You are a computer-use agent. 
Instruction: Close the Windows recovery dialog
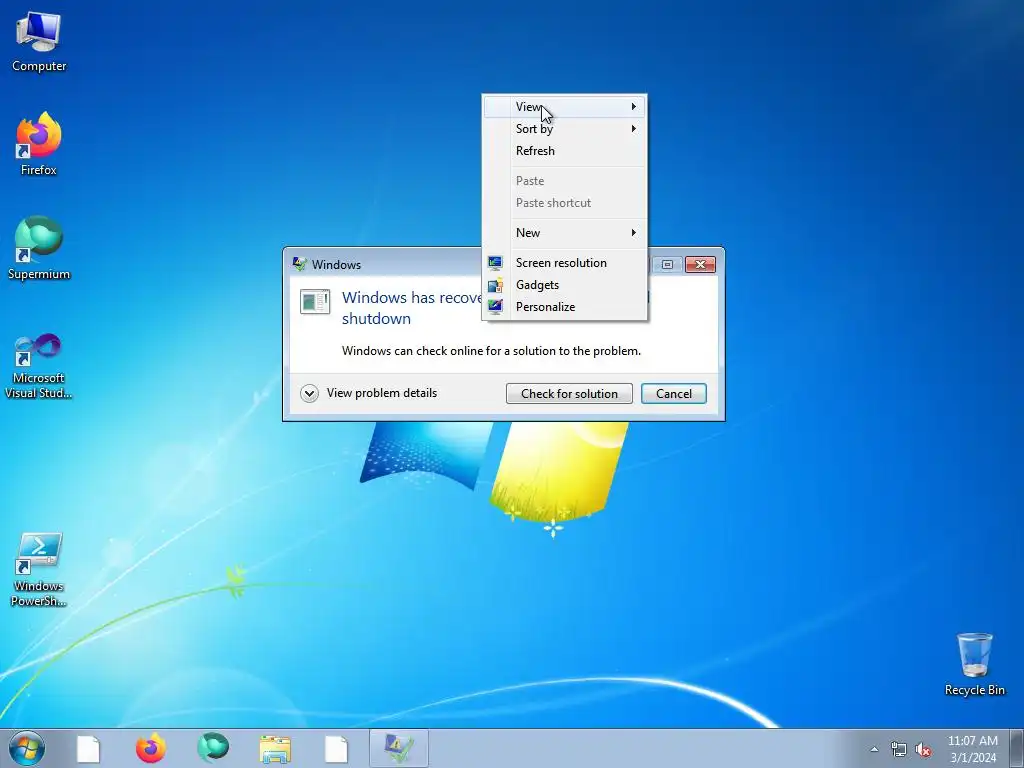click(700, 264)
